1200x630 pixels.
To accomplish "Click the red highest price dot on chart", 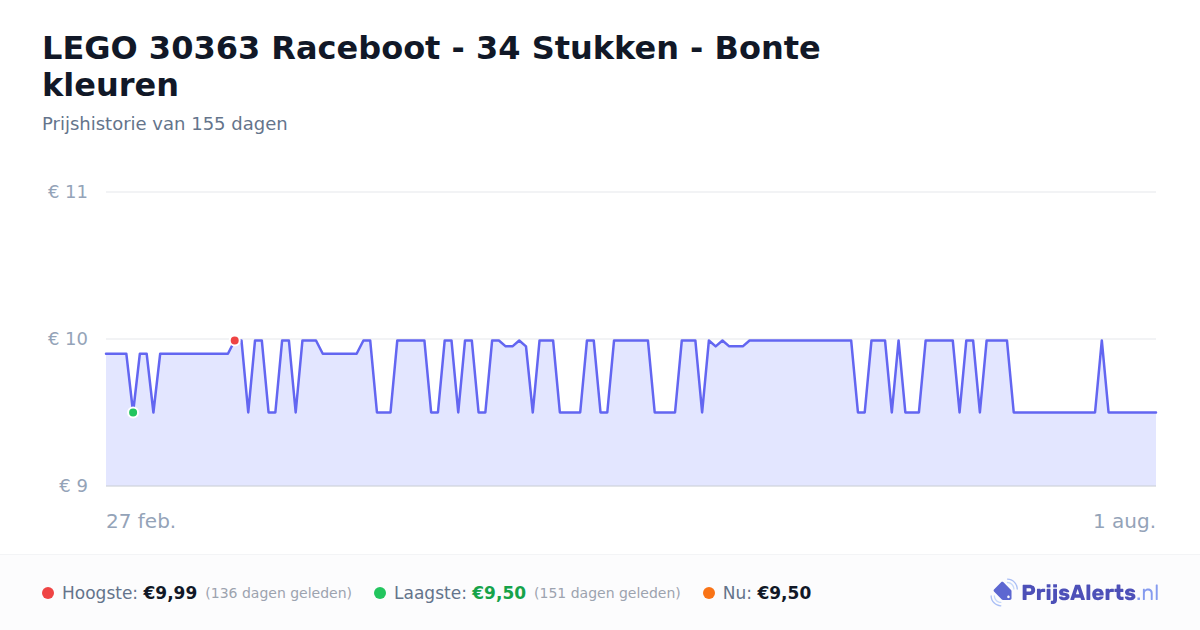I will click(x=235, y=341).
